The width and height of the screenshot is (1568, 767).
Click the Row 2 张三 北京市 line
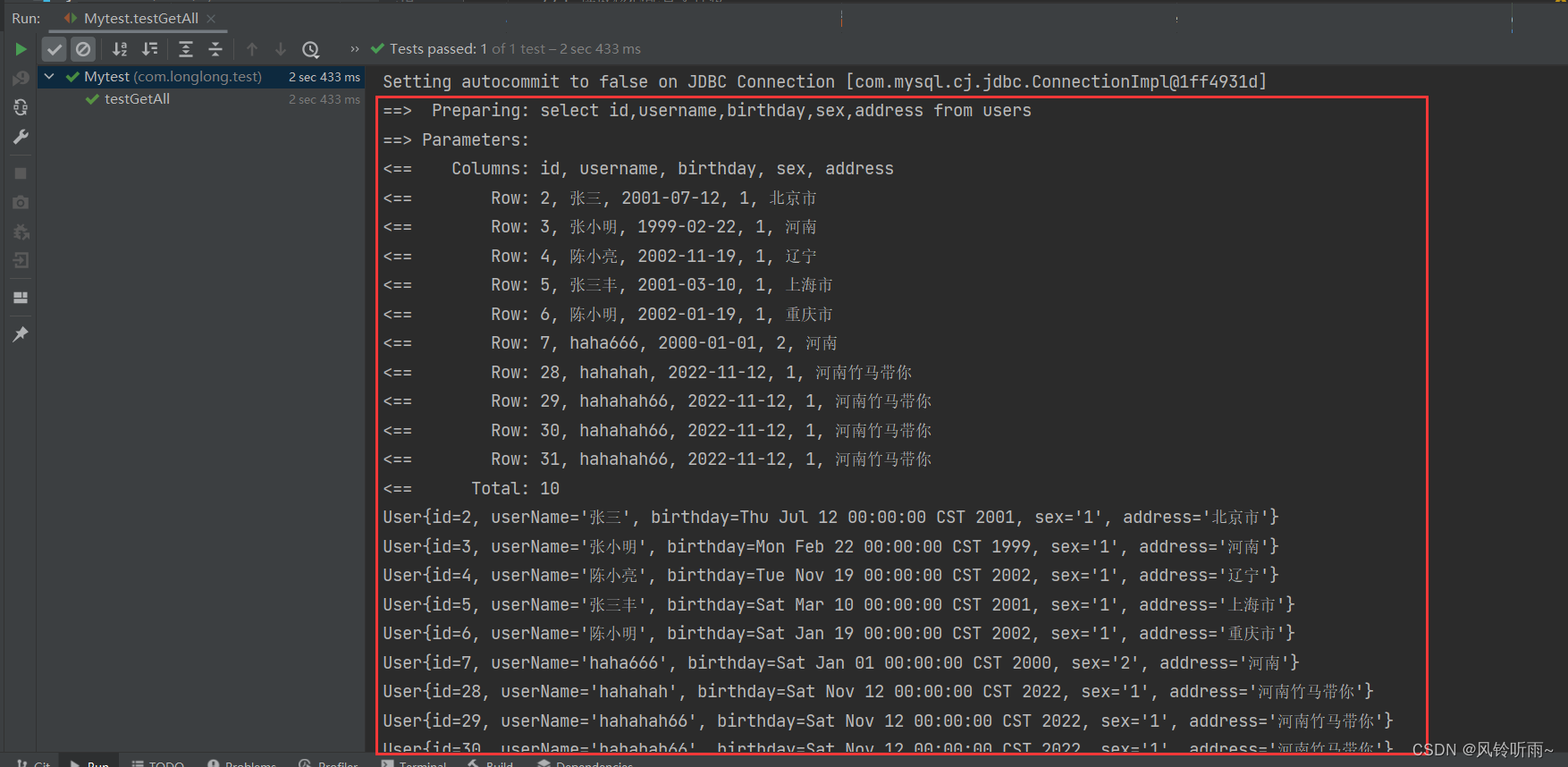(600, 198)
